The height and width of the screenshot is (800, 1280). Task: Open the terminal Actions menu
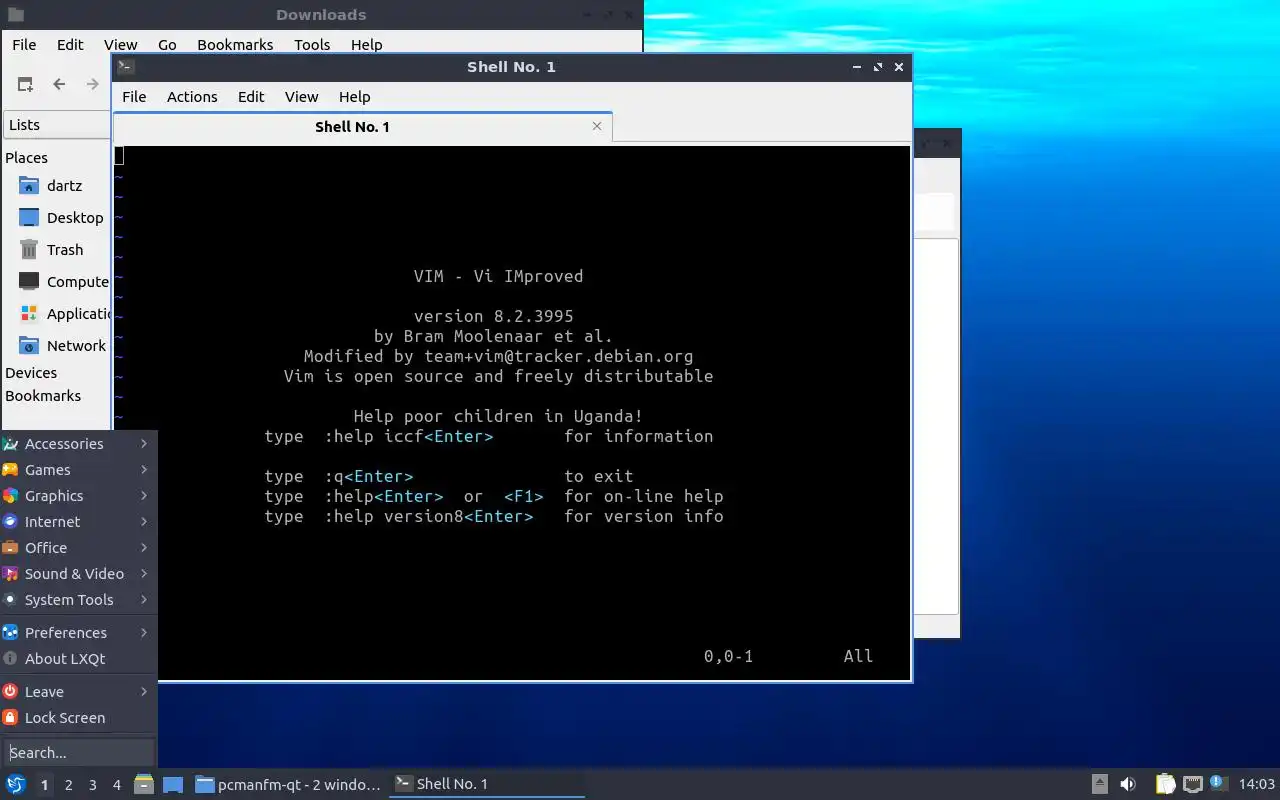point(192,97)
